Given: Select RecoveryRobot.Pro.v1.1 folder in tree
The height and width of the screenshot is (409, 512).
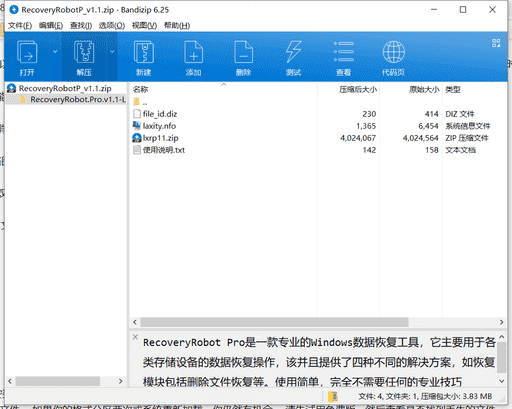Looking at the screenshot, I should pos(78,99).
